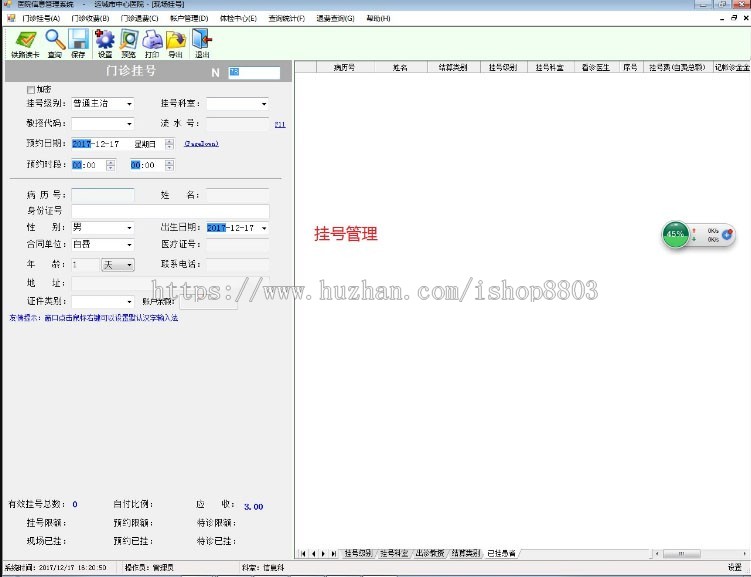Image resolution: width=751 pixels, height=577 pixels.
Task: Click the 身份证号 input field
Action: (170, 211)
